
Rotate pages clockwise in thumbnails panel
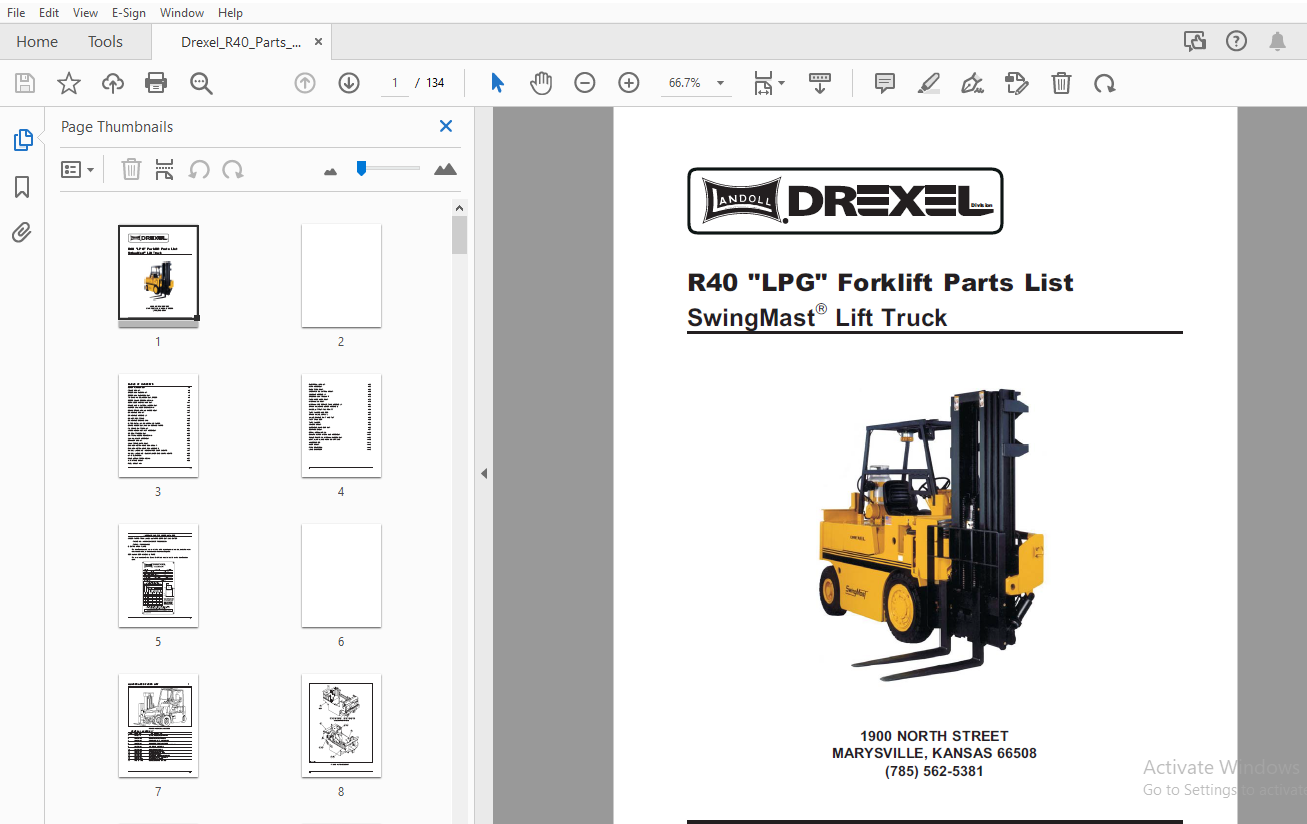click(233, 169)
